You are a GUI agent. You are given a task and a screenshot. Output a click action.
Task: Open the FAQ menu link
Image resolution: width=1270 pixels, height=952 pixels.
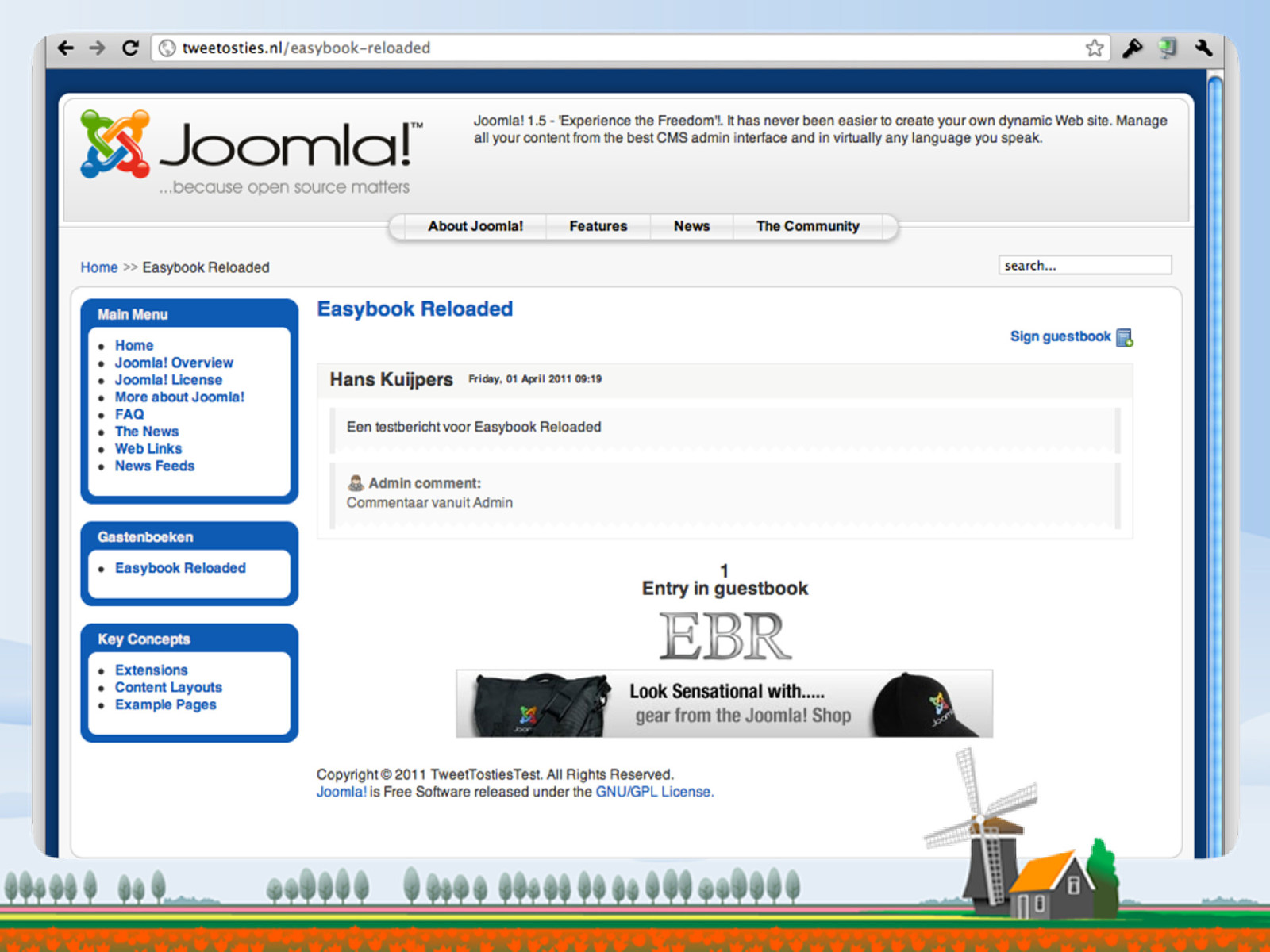[129, 414]
